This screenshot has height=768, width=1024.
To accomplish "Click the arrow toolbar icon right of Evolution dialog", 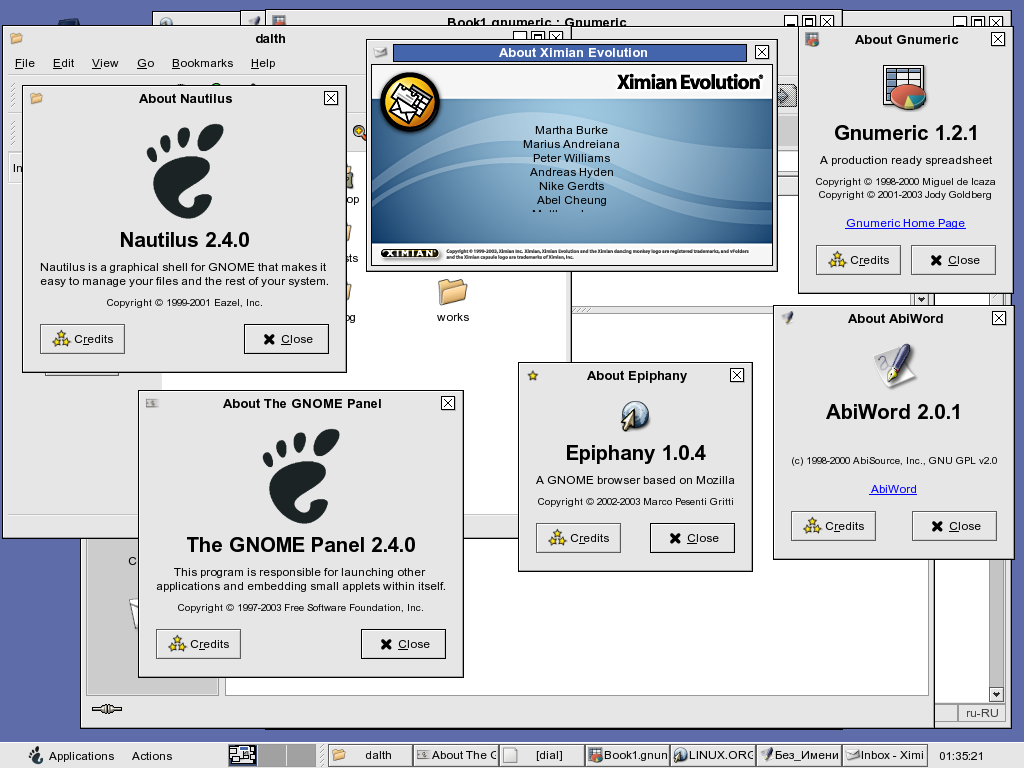I will pyautogui.click(x=786, y=96).
